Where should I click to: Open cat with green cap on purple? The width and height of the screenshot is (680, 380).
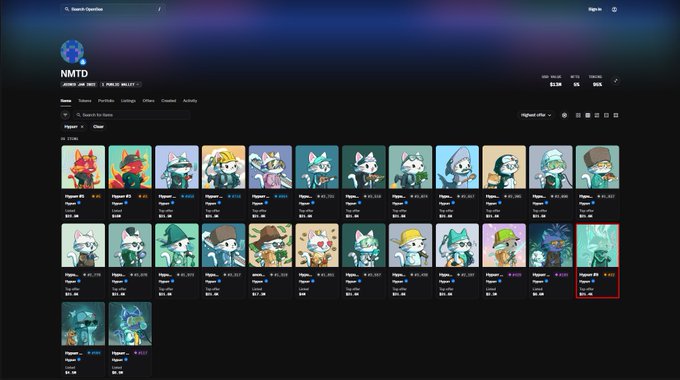(504, 246)
